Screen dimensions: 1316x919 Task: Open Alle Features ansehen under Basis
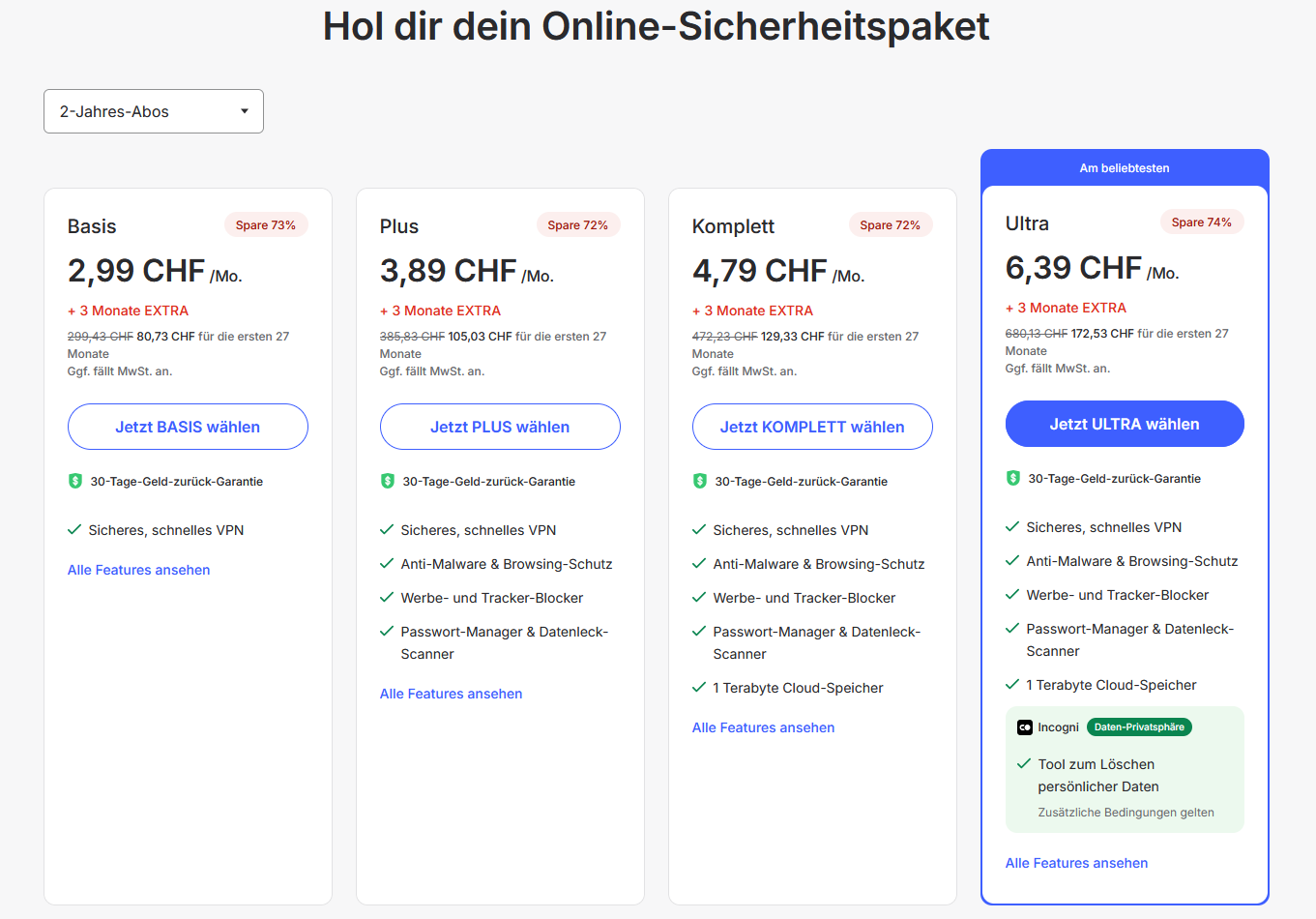coord(138,570)
